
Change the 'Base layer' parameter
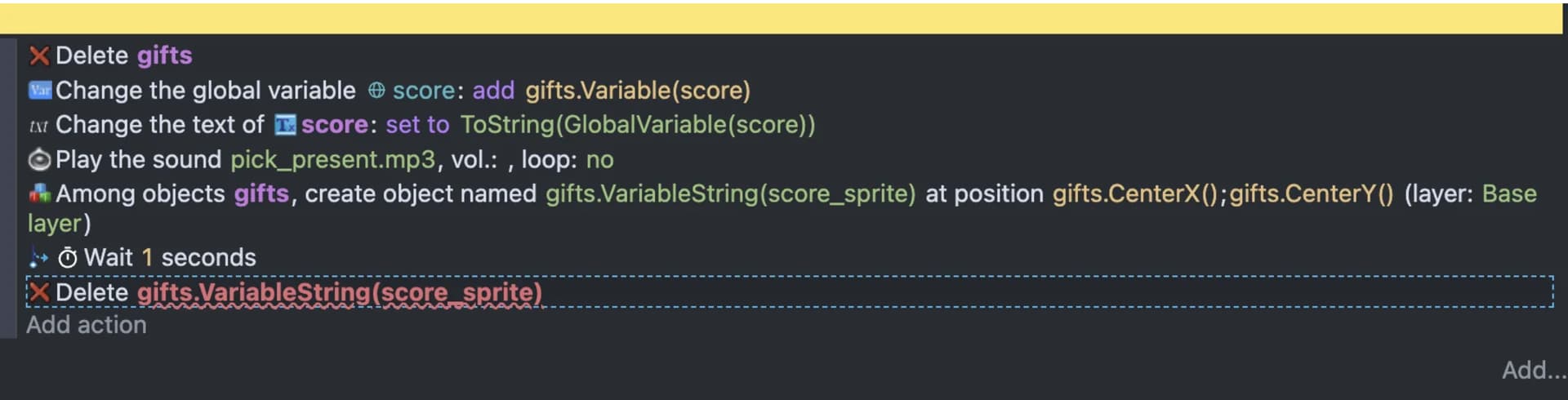click(1508, 194)
